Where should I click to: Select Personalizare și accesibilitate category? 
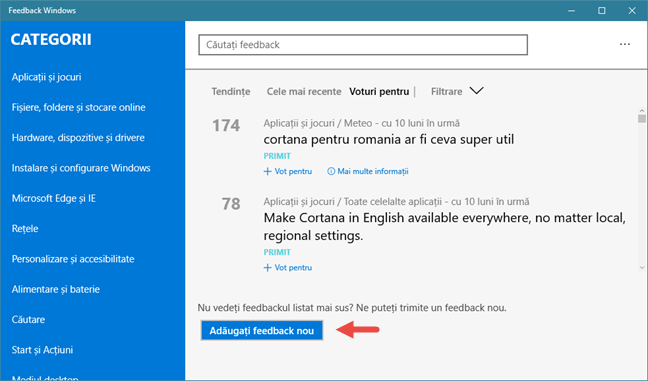pos(73,259)
